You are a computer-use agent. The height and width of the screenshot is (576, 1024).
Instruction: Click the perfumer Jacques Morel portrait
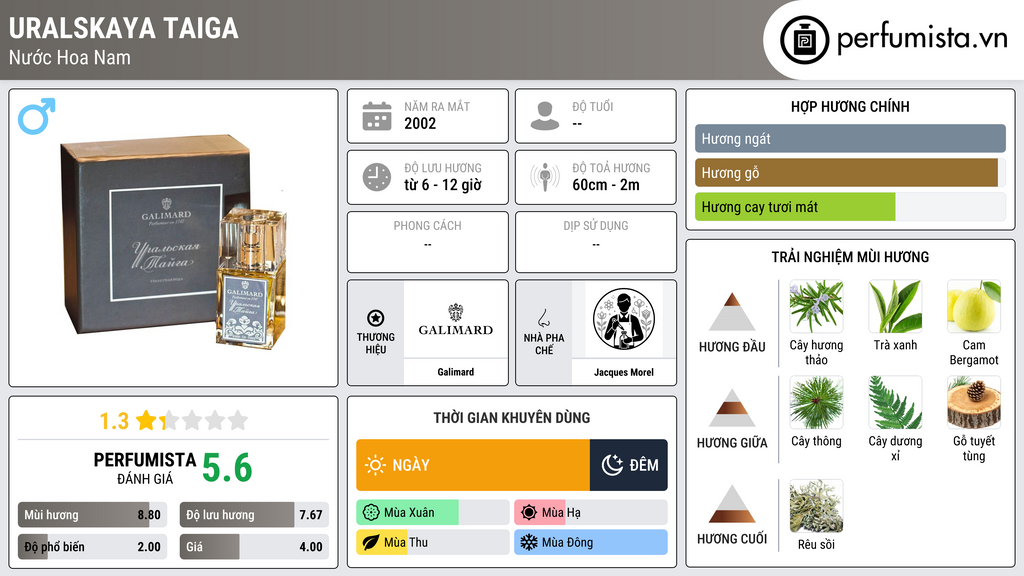(624, 319)
